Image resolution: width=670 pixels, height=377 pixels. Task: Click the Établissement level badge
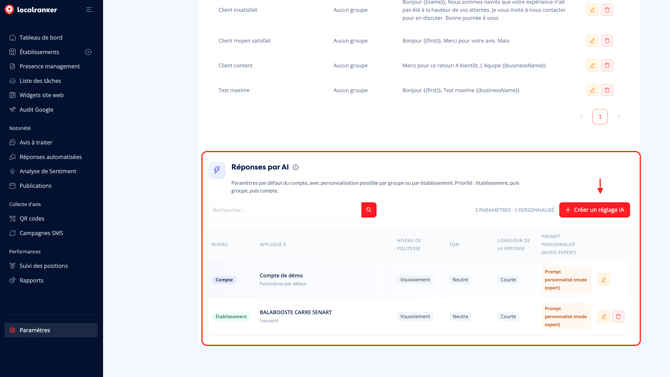pos(231,317)
